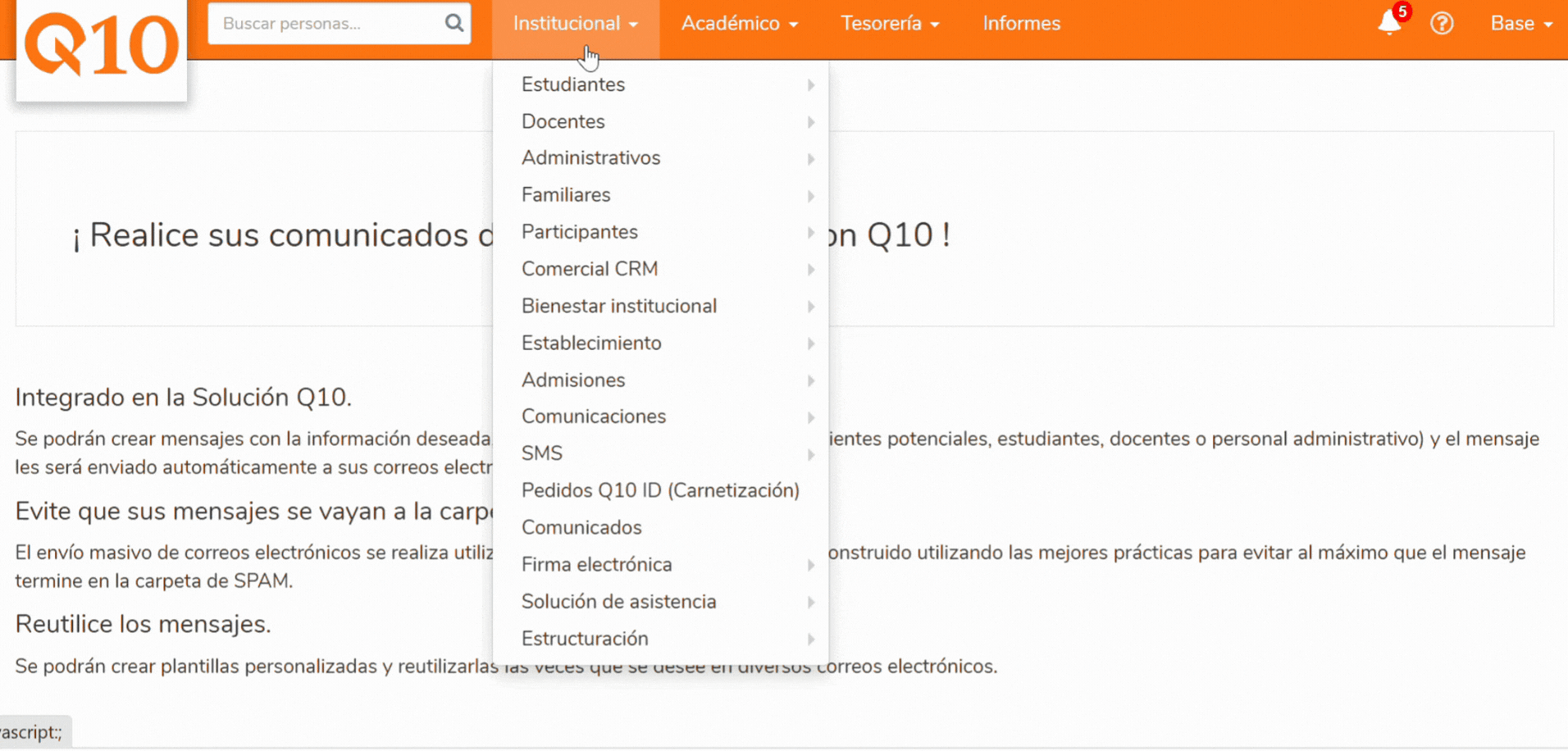
Task: Open the Base user dropdown
Action: tap(1521, 24)
